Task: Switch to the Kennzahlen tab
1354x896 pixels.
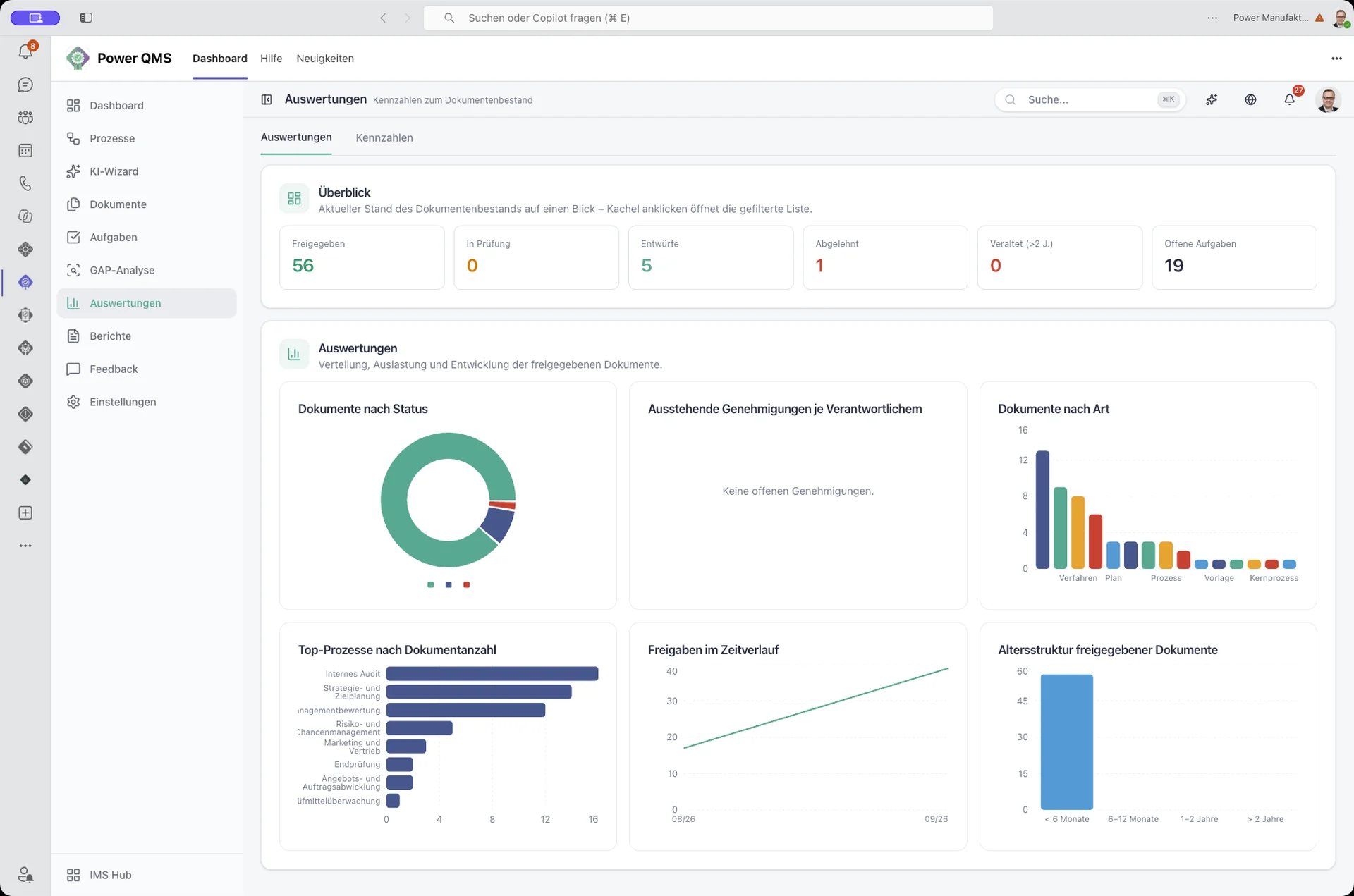Action: click(384, 137)
